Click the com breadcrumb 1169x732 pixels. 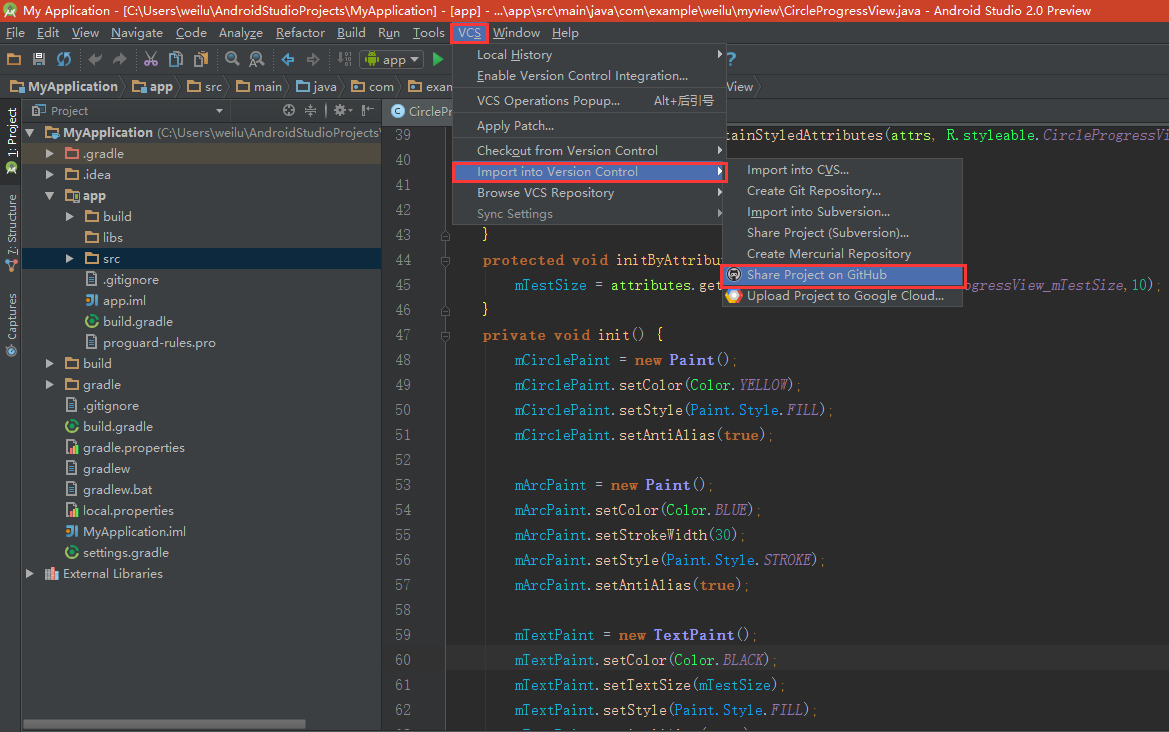(372, 86)
